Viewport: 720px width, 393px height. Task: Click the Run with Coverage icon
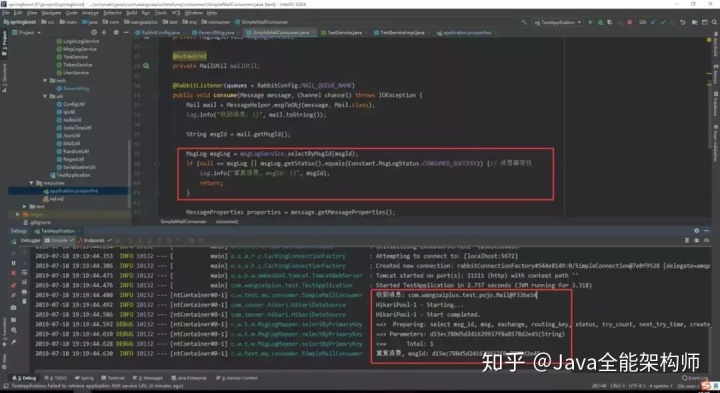coord(610,22)
